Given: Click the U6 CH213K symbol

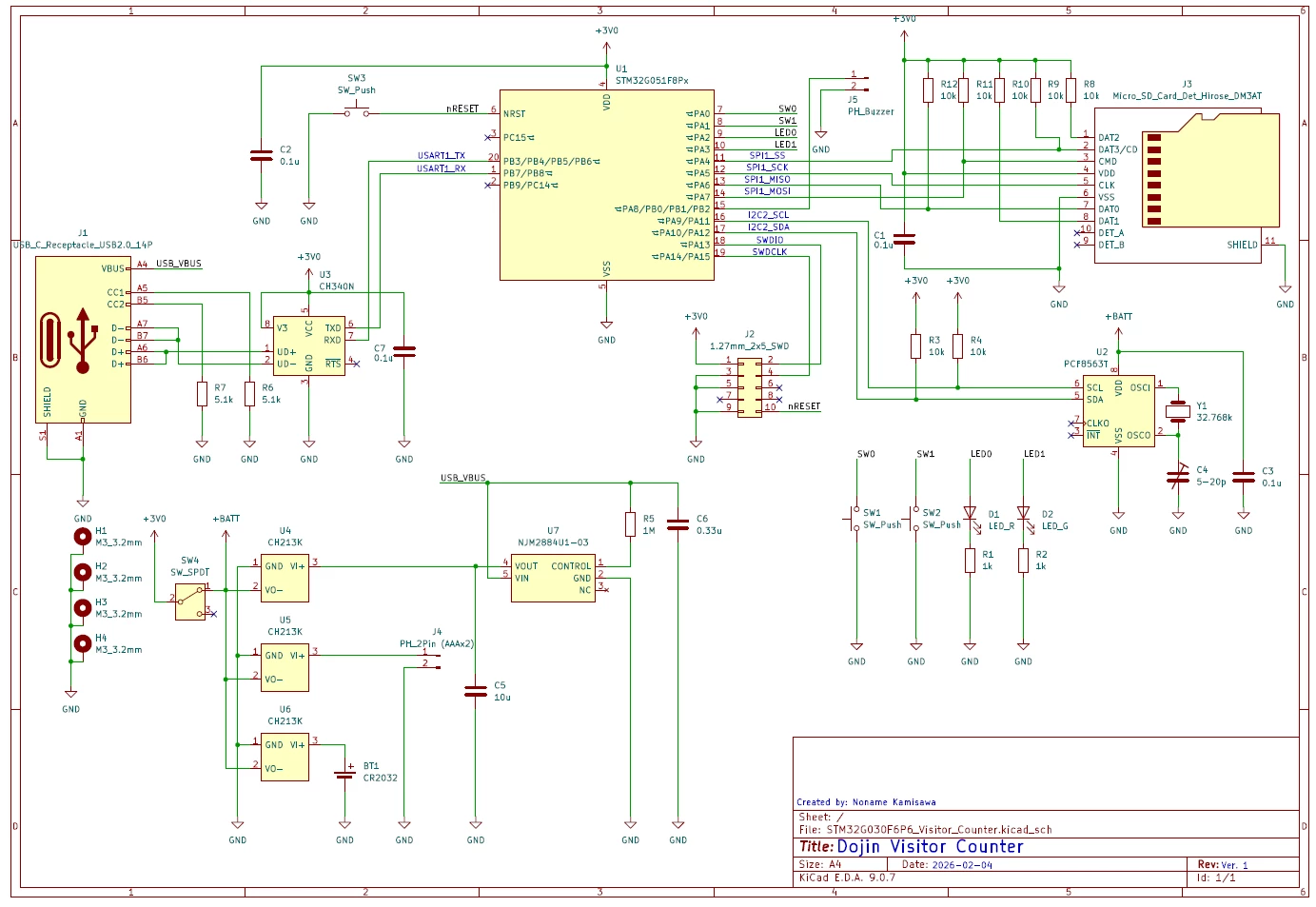Looking at the screenshot, I should [x=285, y=757].
